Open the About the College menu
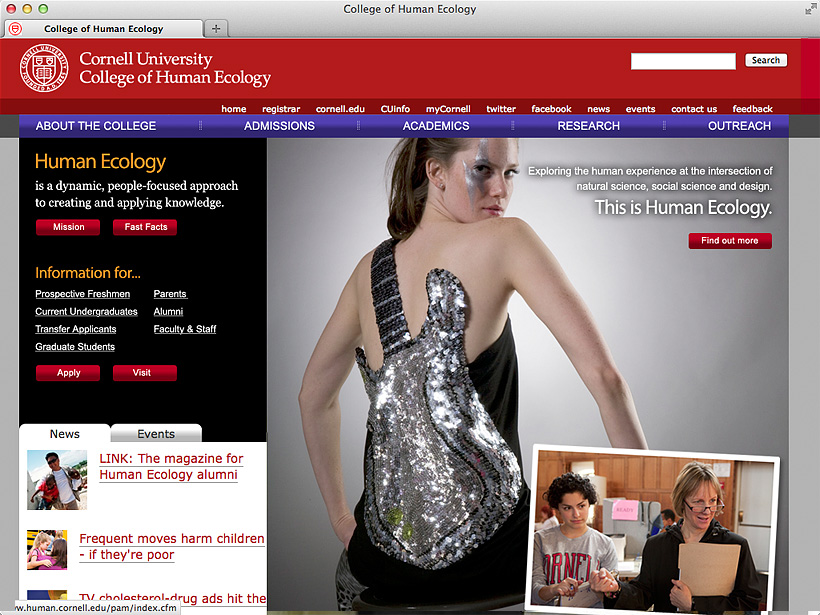 96,126
